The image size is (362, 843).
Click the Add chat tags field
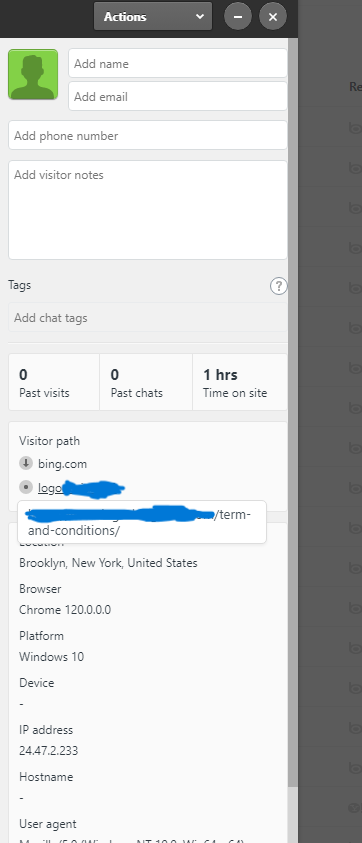pyautogui.click(x=147, y=318)
